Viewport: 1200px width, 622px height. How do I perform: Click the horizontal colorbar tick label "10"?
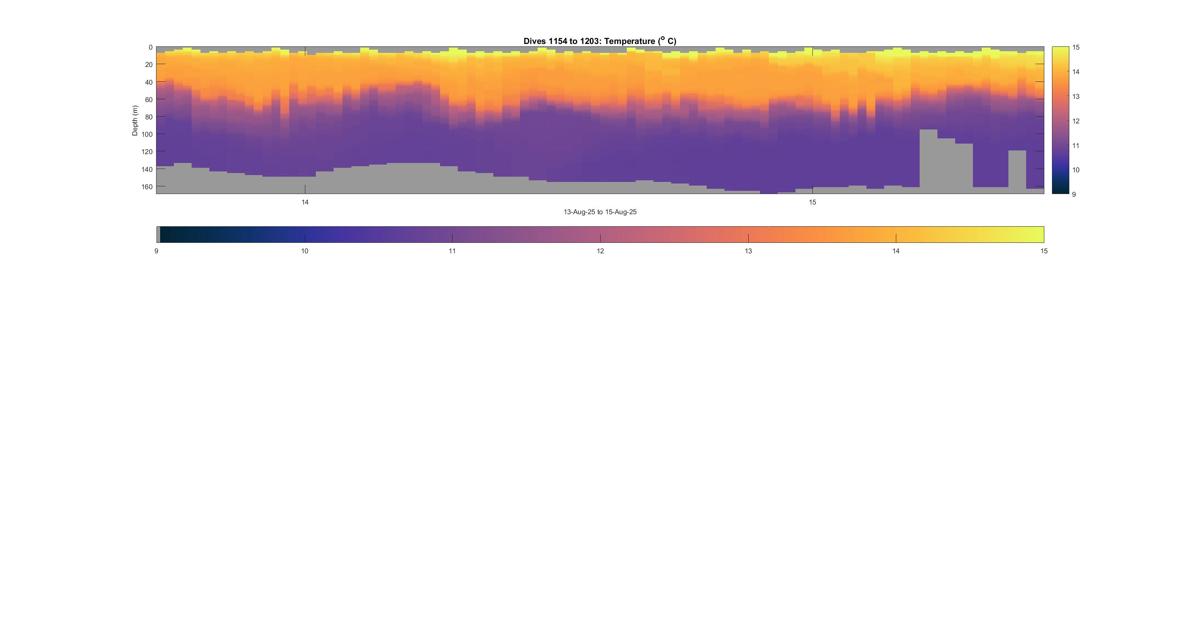click(x=304, y=251)
